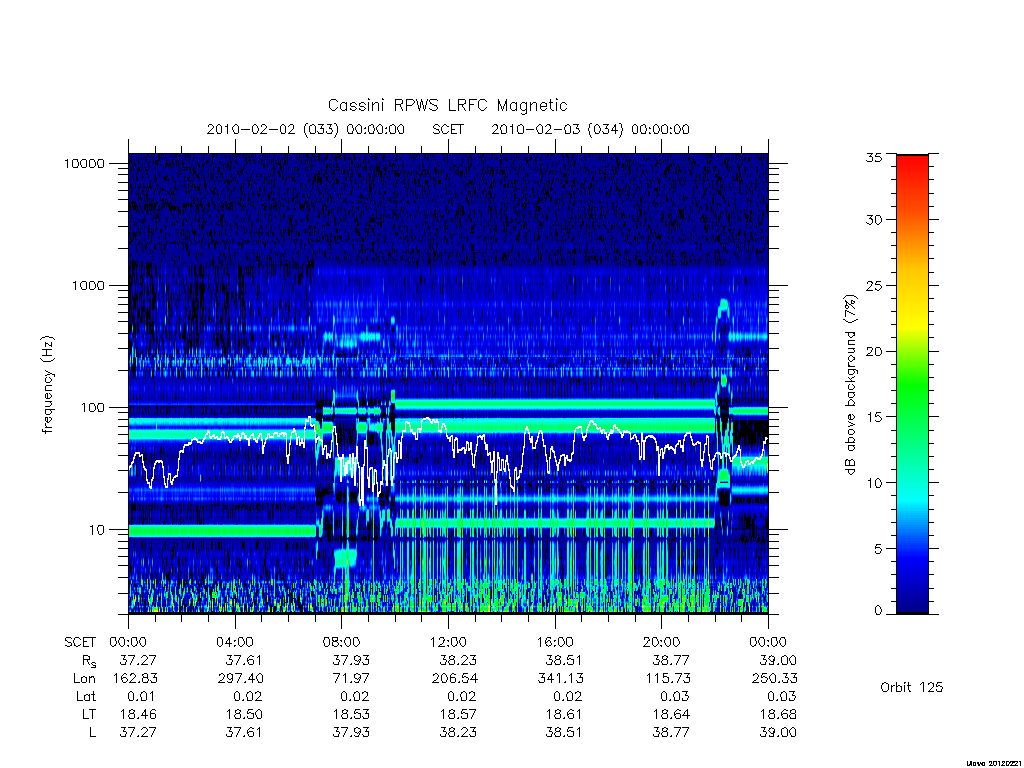Viewport: 1024px width, 768px height.
Task: Click the Rs value '38.23'
Action: click(x=458, y=660)
